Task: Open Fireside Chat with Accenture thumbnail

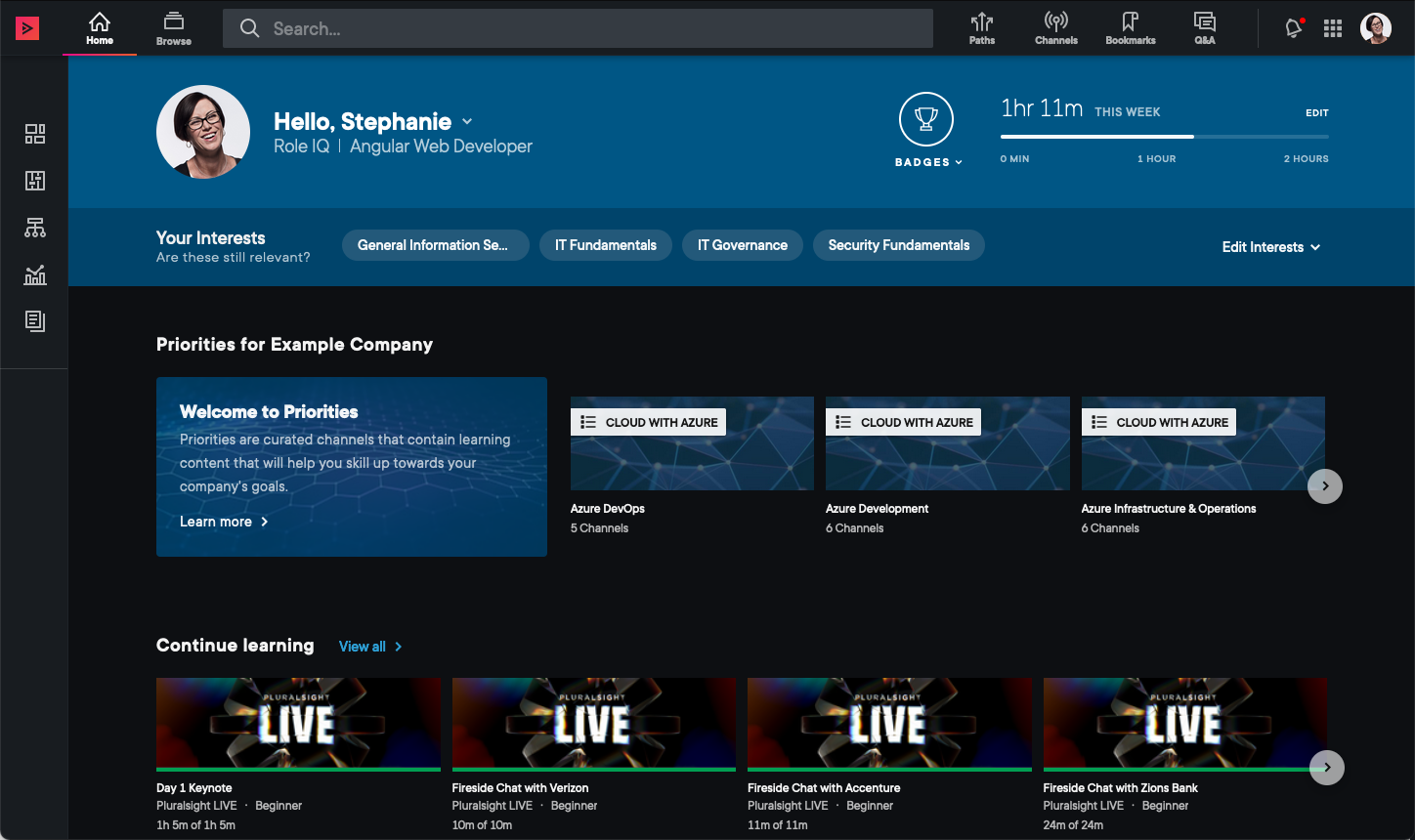Action: click(x=889, y=725)
